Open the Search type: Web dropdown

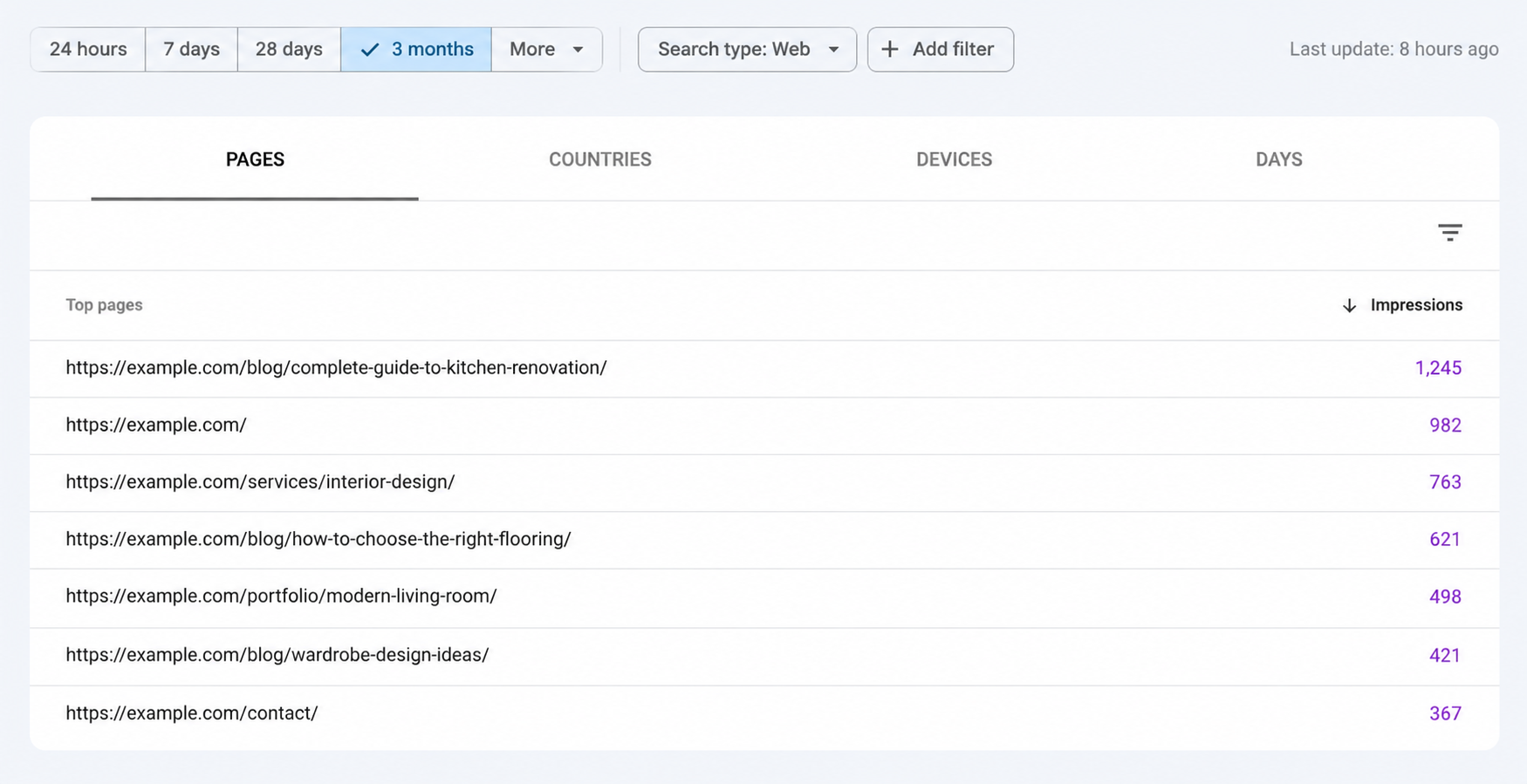pyautogui.click(x=747, y=50)
